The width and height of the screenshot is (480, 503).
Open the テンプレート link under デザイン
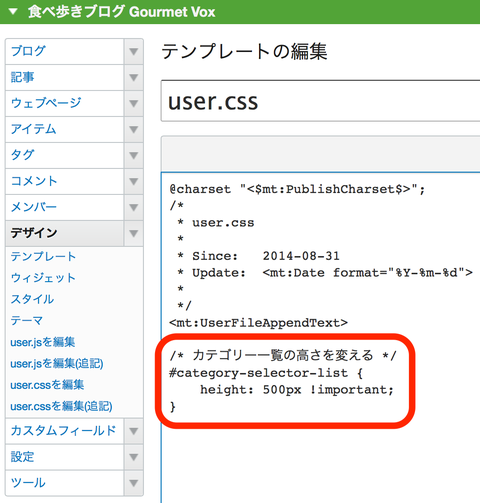tap(43, 256)
